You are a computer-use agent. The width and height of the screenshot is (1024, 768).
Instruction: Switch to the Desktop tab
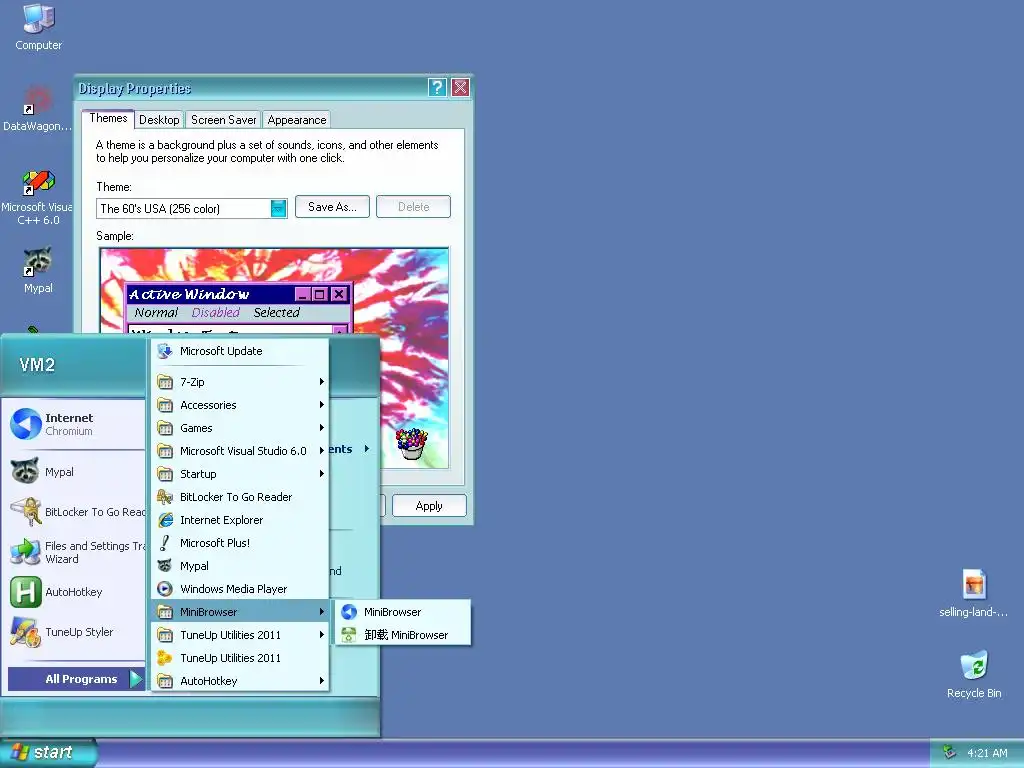[x=159, y=120]
